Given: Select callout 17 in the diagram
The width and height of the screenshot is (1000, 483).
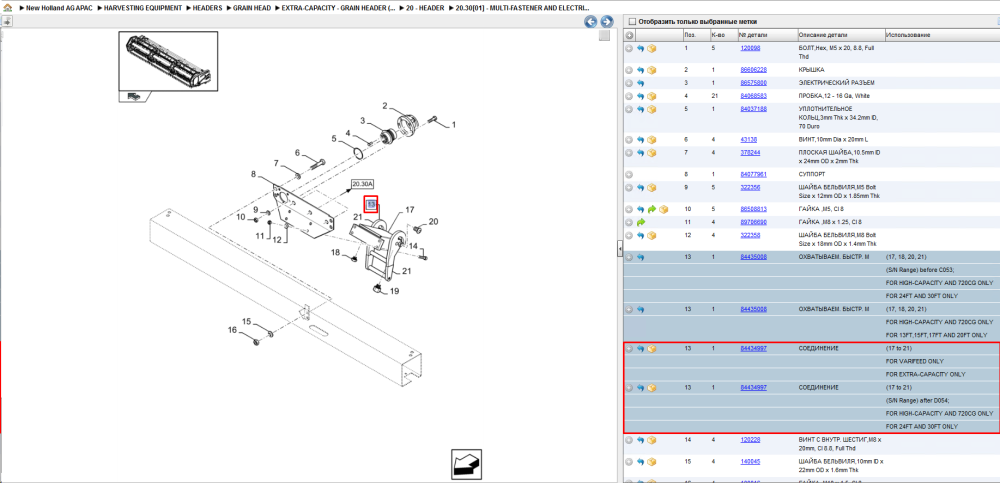Looking at the screenshot, I should click(410, 209).
